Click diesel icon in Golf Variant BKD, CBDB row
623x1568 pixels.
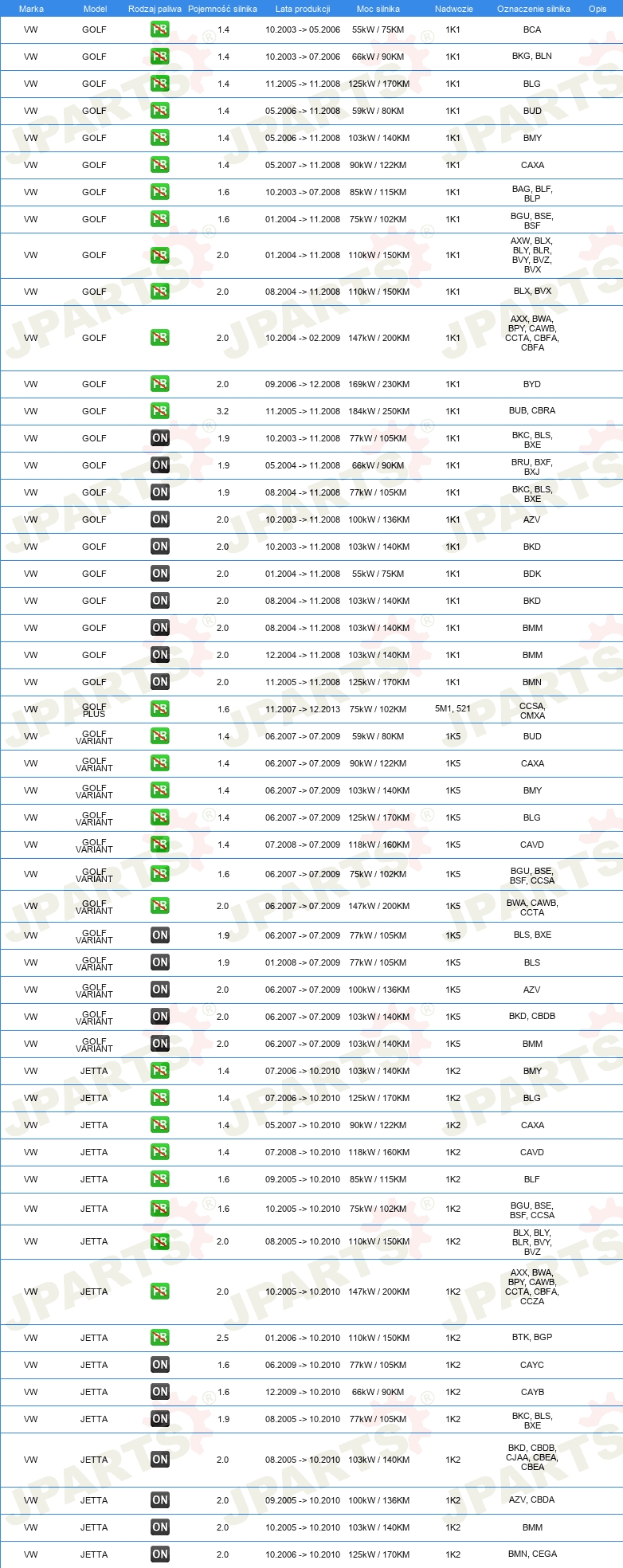click(x=160, y=1017)
